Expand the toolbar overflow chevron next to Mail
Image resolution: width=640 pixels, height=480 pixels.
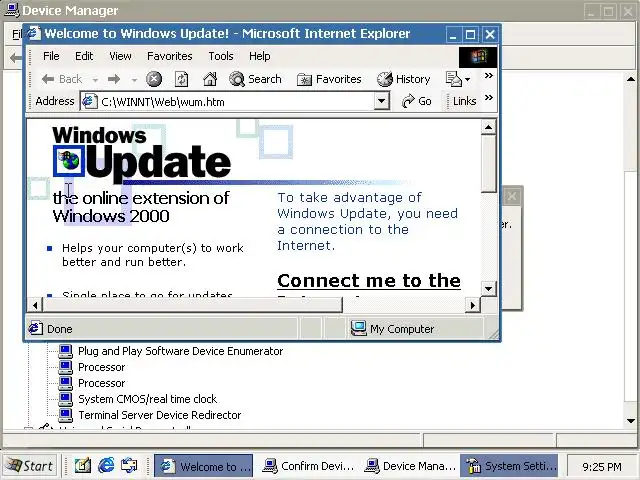(x=489, y=76)
